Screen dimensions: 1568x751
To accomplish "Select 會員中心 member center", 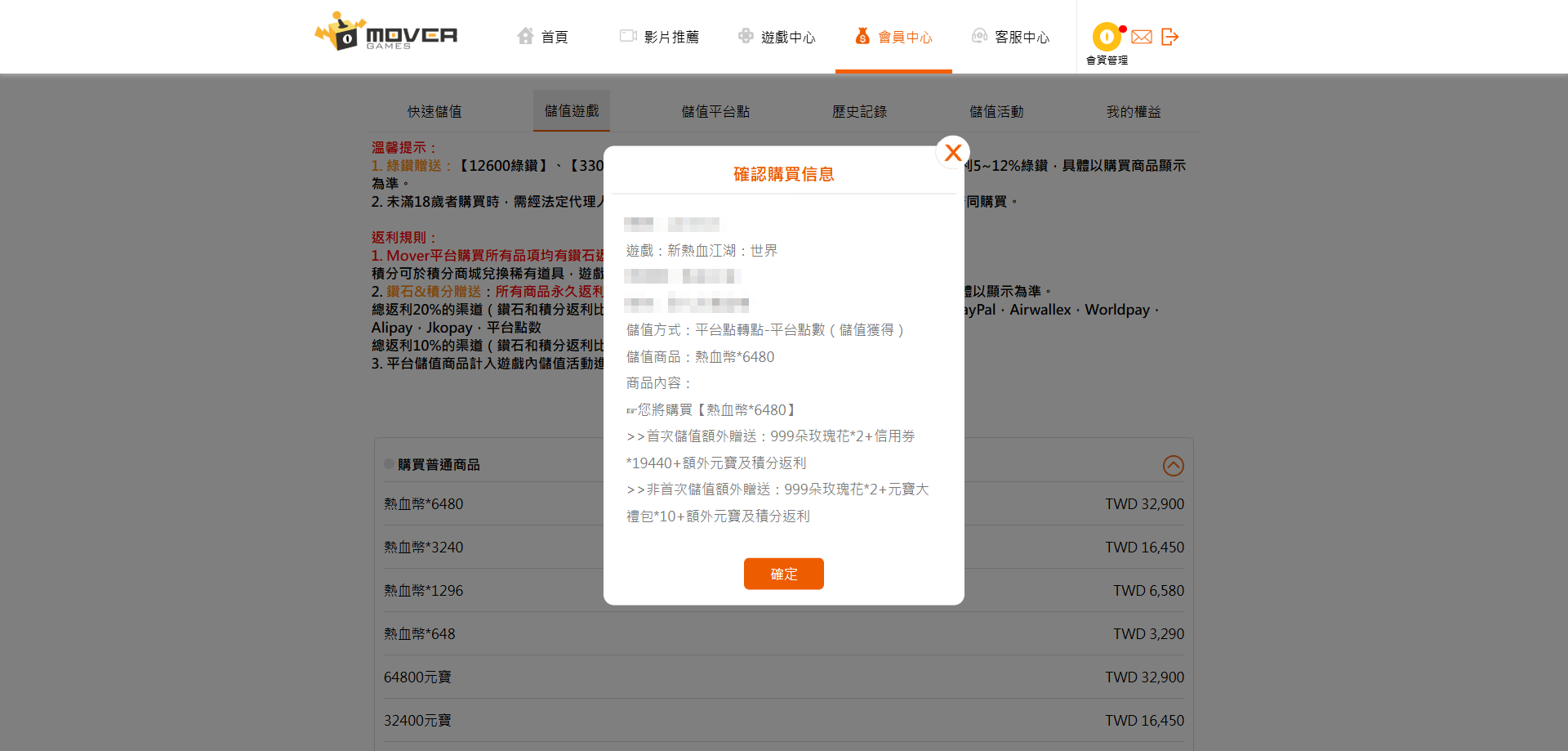I will (x=893, y=37).
